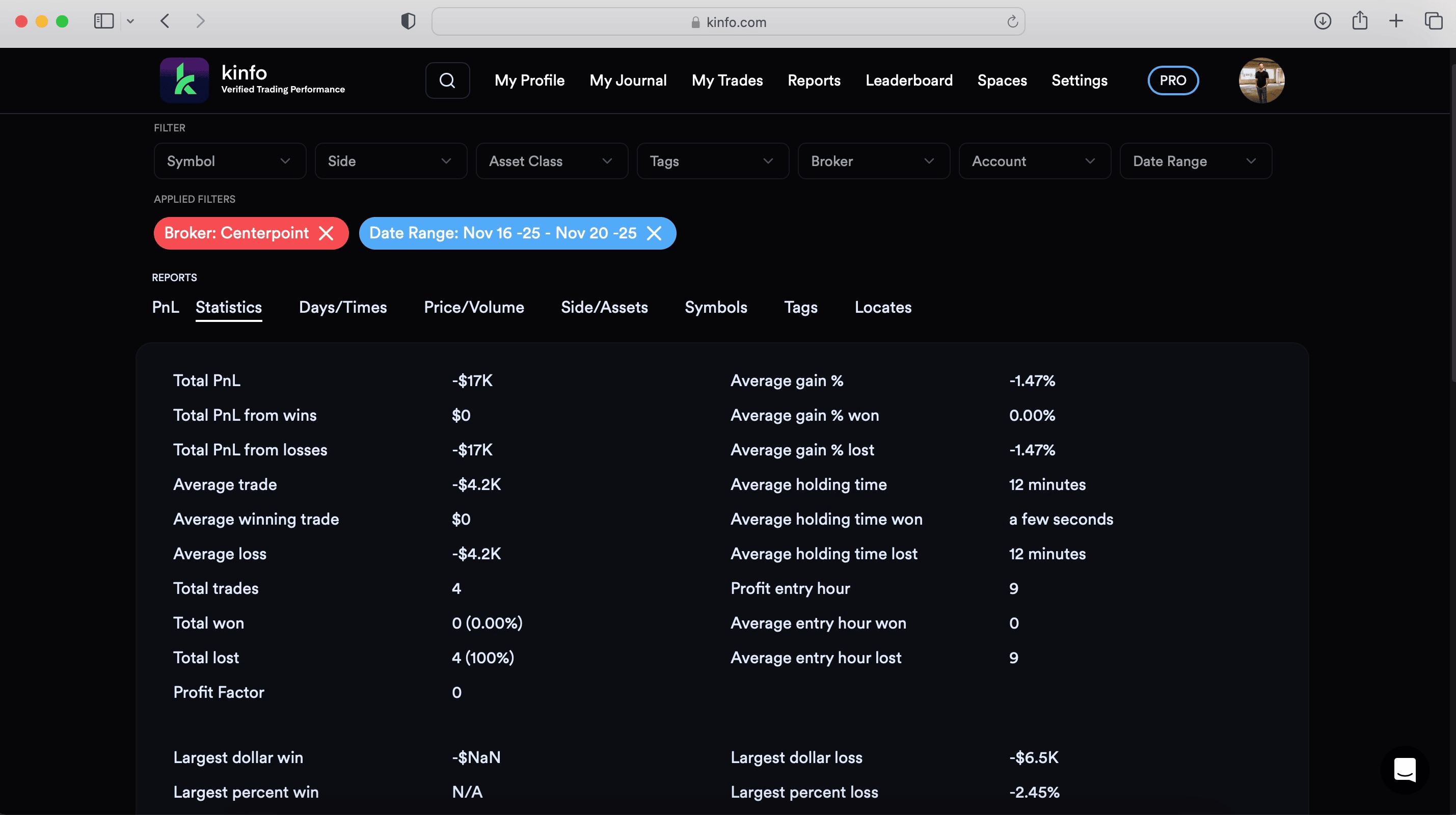This screenshot has height=815, width=1456.
Task: Click the kinfo logo icon
Action: (184, 79)
